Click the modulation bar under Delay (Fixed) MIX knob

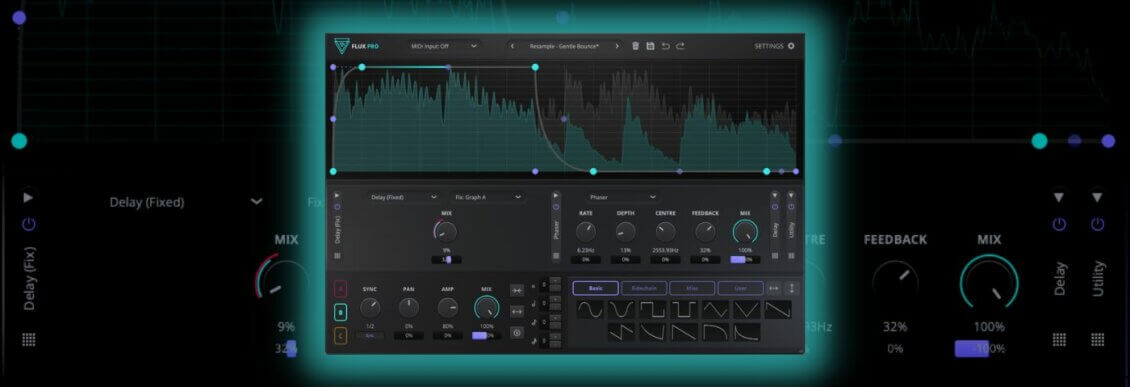[x=446, y=259]
